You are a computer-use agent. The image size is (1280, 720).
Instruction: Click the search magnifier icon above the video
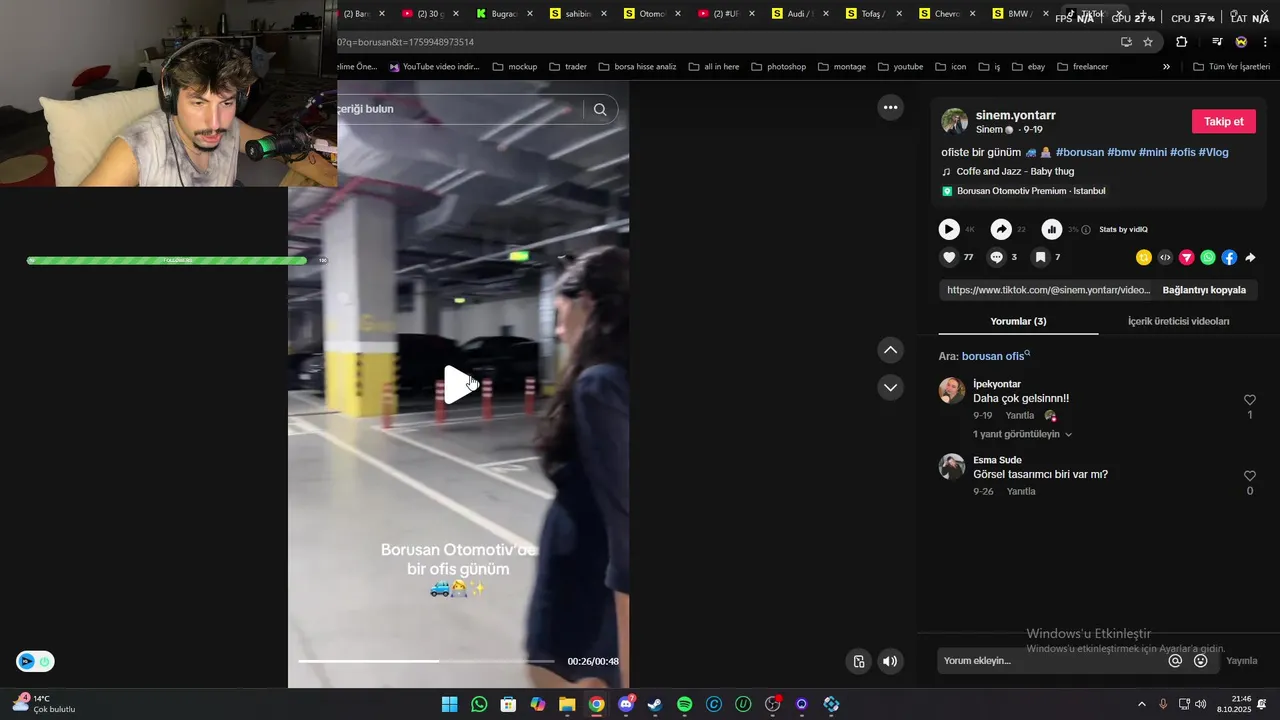pyautogui.click(x=600, y=110)
